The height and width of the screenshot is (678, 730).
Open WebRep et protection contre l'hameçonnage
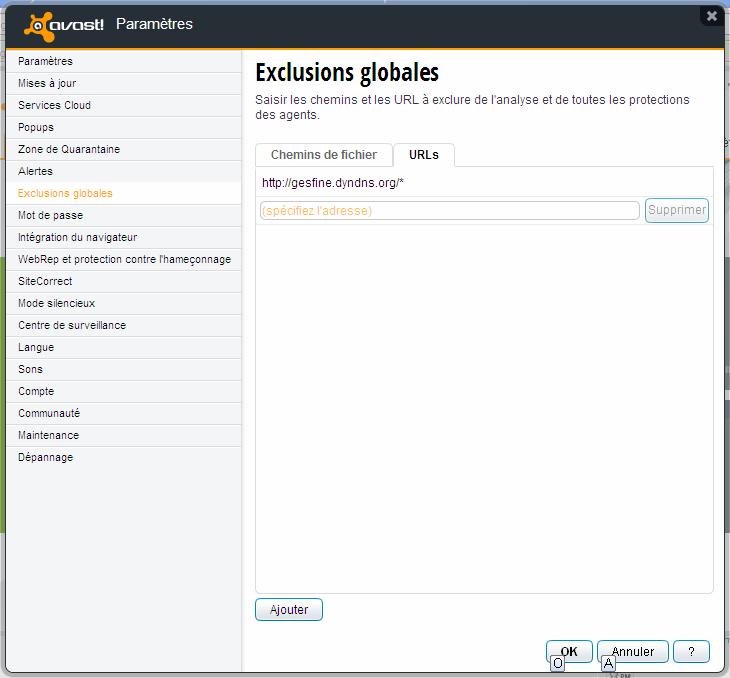coord(124,259)
